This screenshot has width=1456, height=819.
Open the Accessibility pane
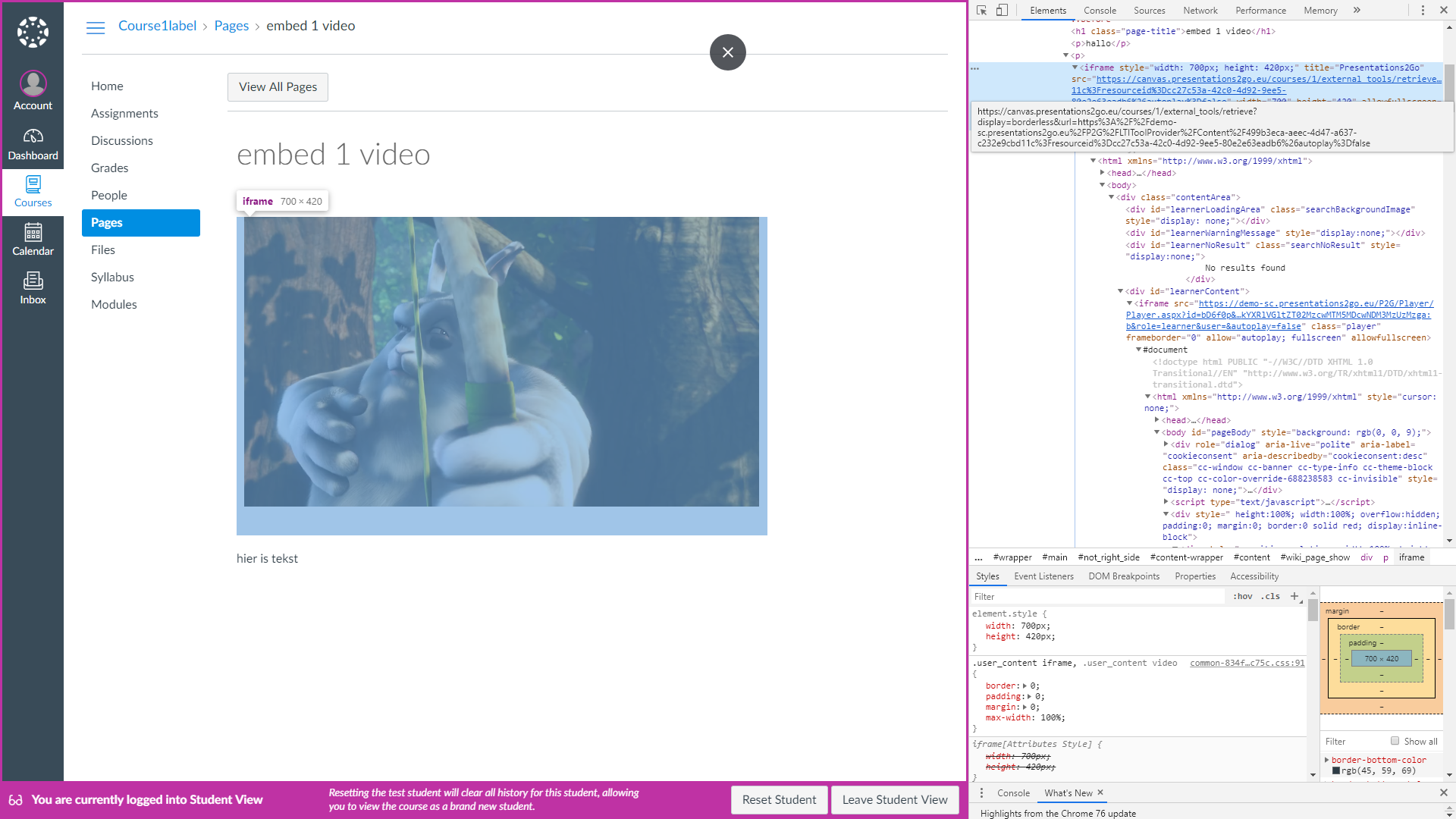(x=1254, y=576)
